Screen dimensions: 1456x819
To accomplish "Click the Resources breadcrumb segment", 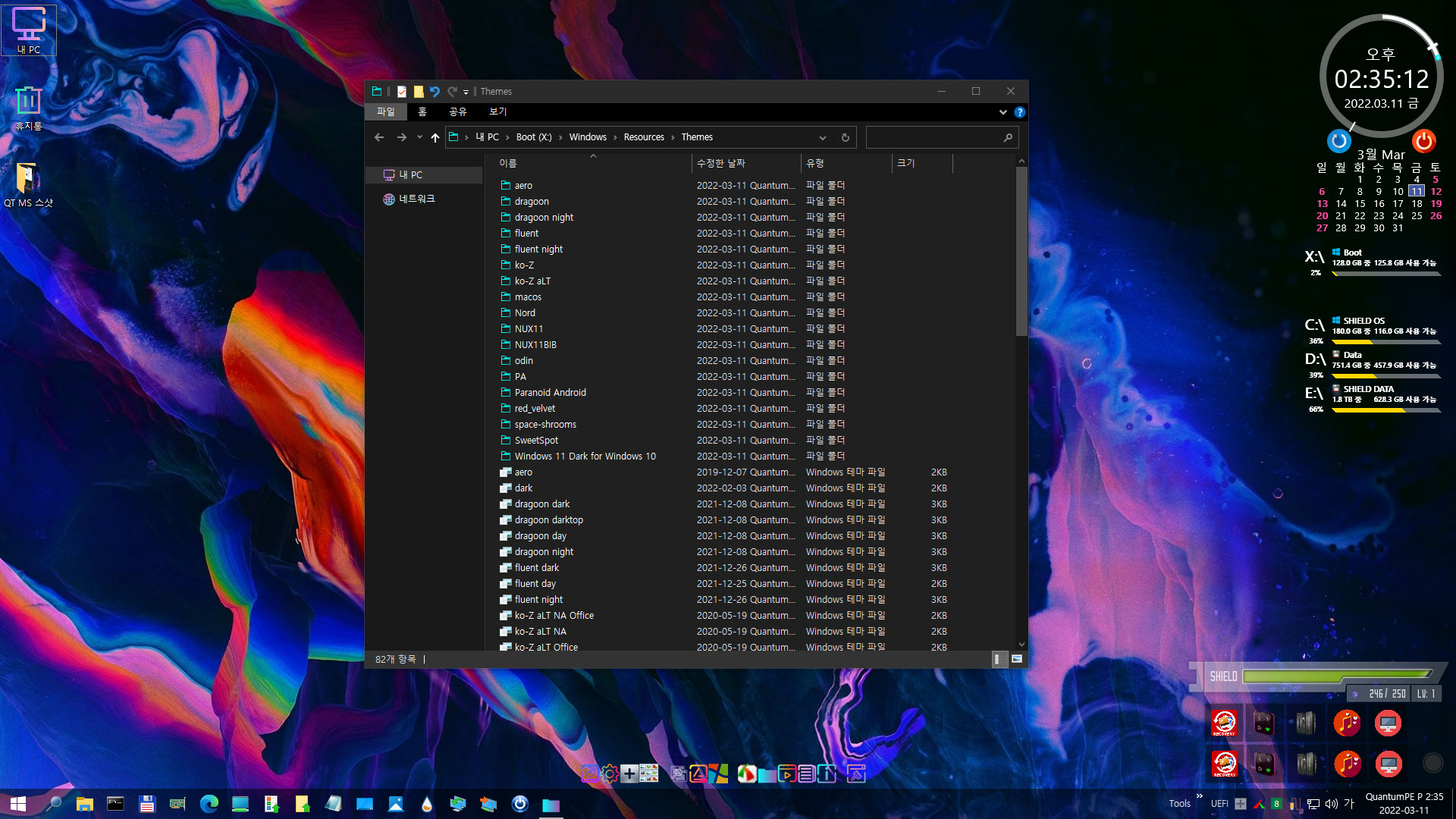I will 644,137.
